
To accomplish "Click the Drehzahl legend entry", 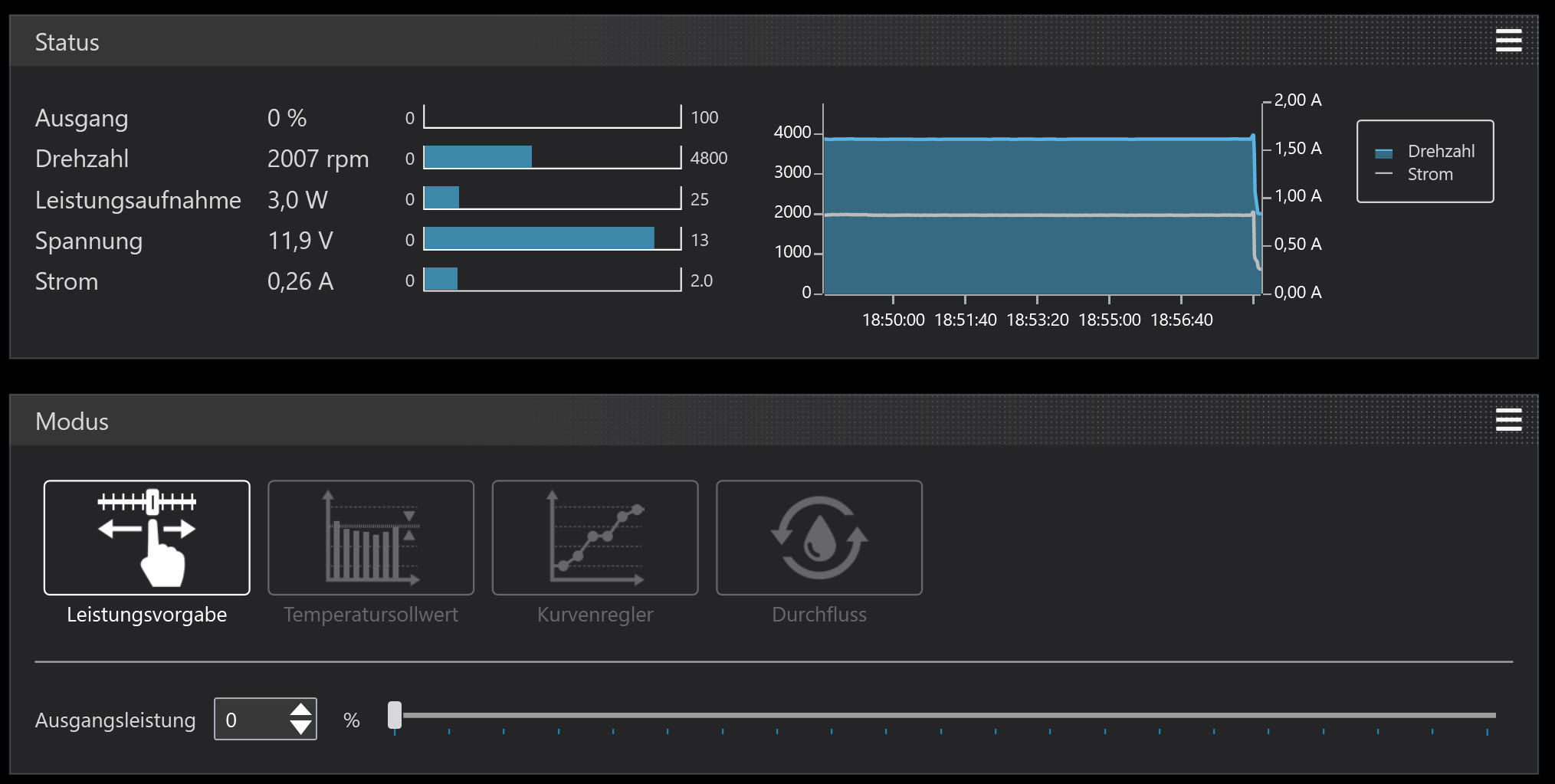I will (1425, 151).
